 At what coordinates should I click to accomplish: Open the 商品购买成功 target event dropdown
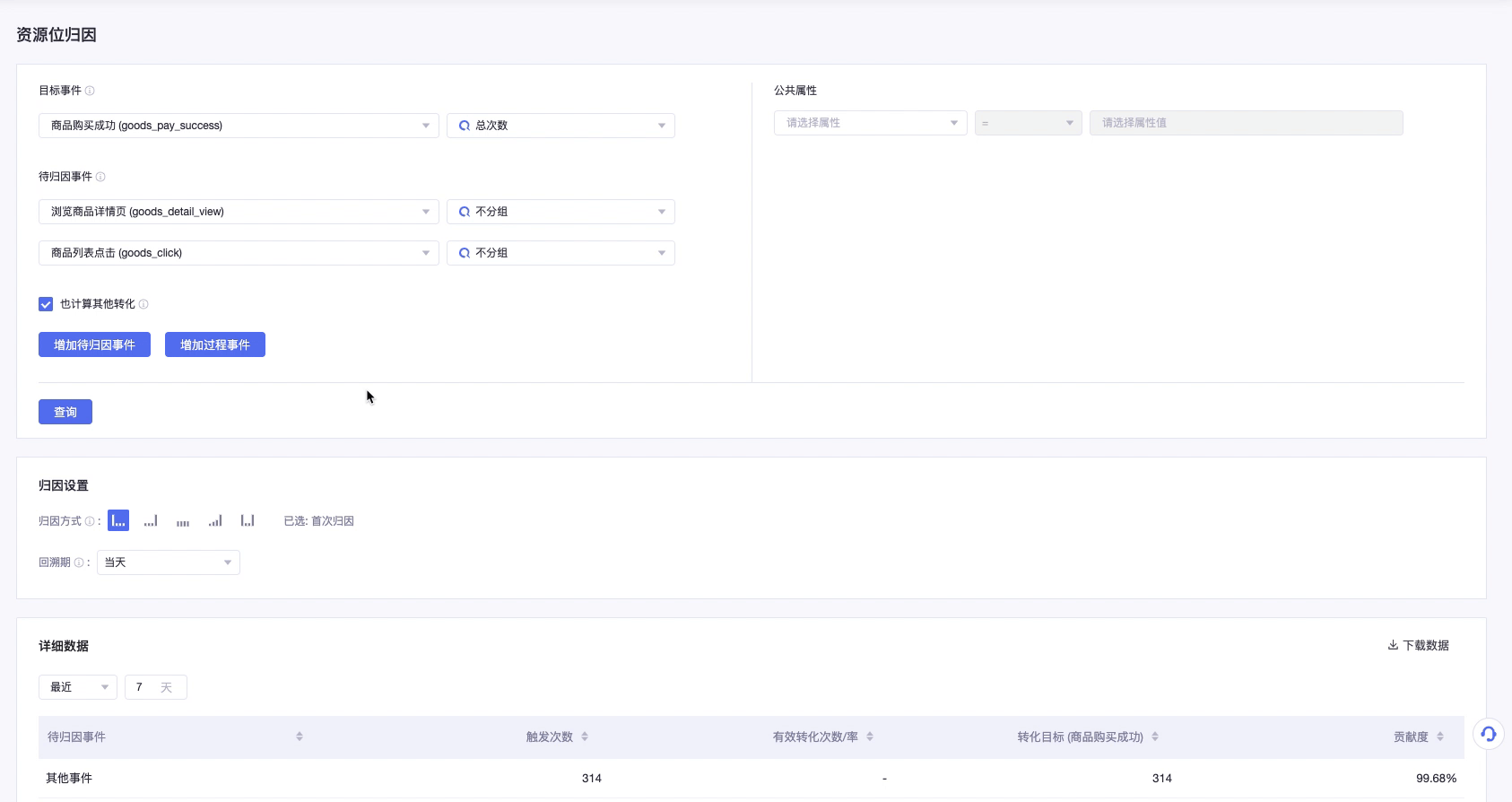tap(239, 126)
